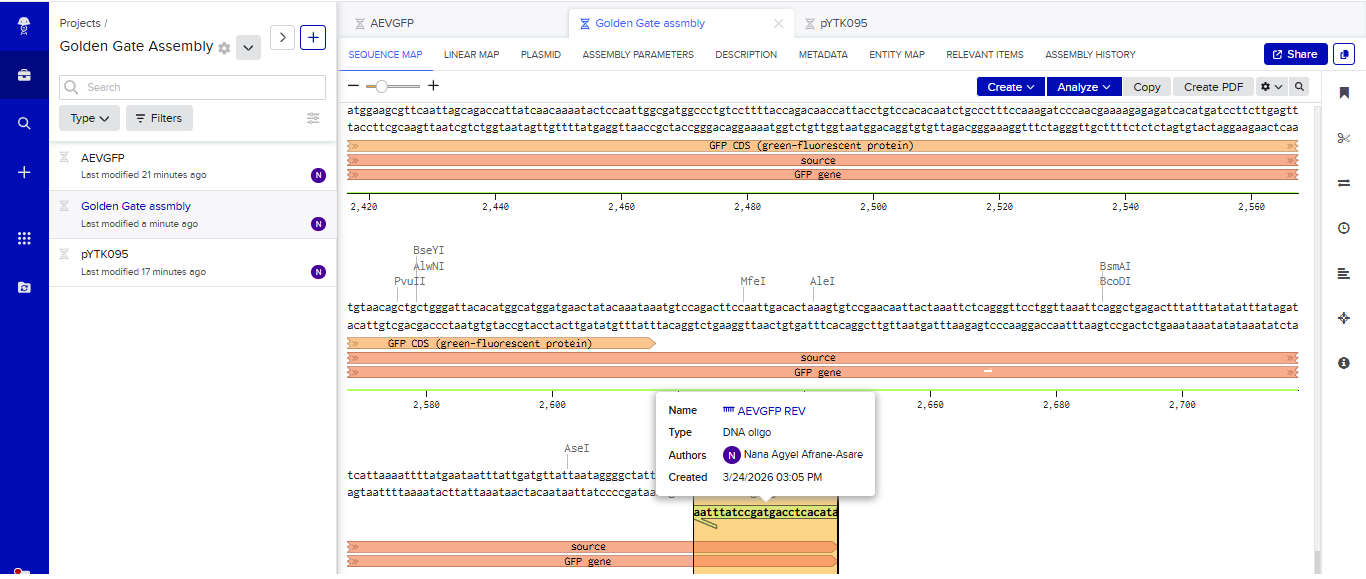Click the plus create icon in left sidebar

24,172
